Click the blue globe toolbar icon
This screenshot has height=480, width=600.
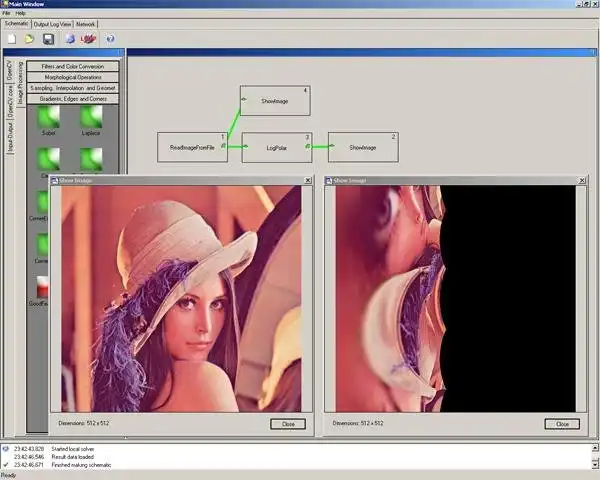click(70, 39)
